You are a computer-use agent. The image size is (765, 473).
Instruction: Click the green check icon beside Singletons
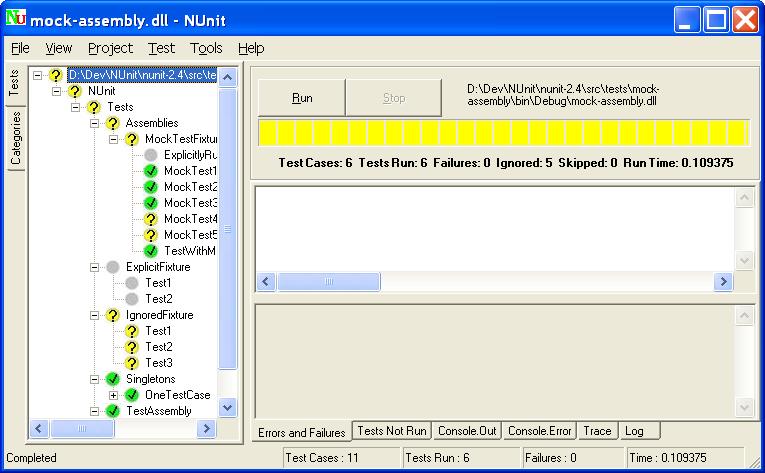pyautogui.click(x=112, y=379)
